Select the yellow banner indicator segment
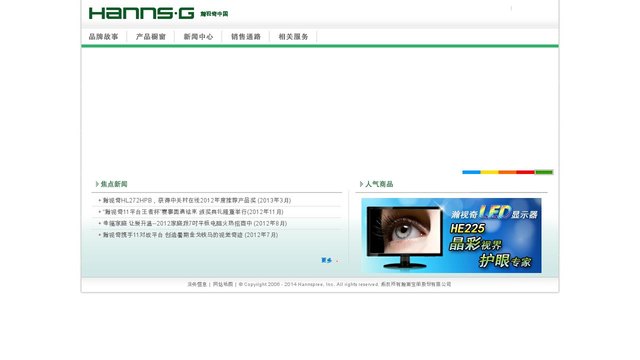This screenshot has height=360, width=640. (489, 172)
